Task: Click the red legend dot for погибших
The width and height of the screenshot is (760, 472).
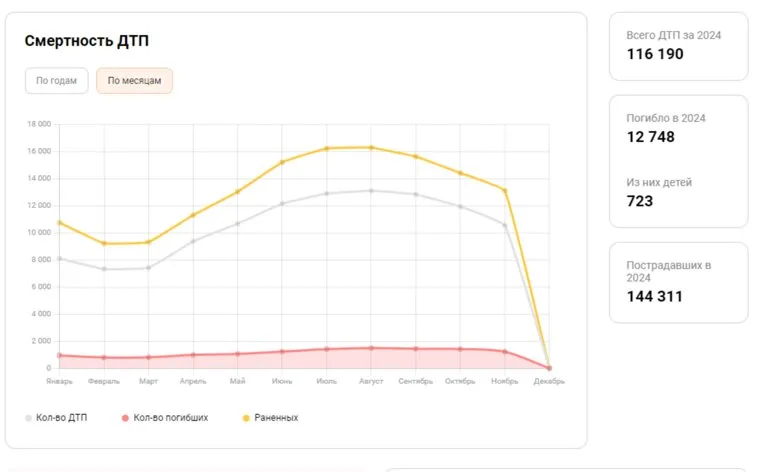Action: click(x=125, y=417)
